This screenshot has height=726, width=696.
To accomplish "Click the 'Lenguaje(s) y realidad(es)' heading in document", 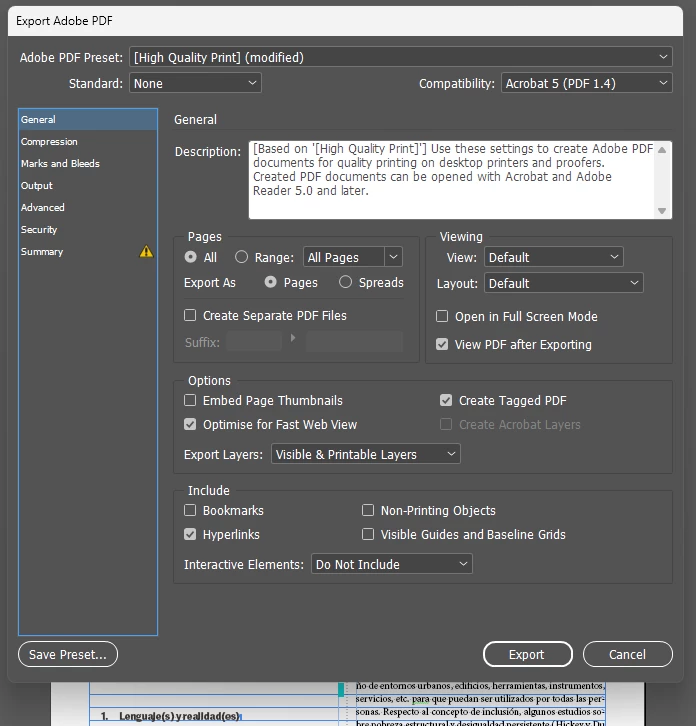I will (x=179, y=716).
